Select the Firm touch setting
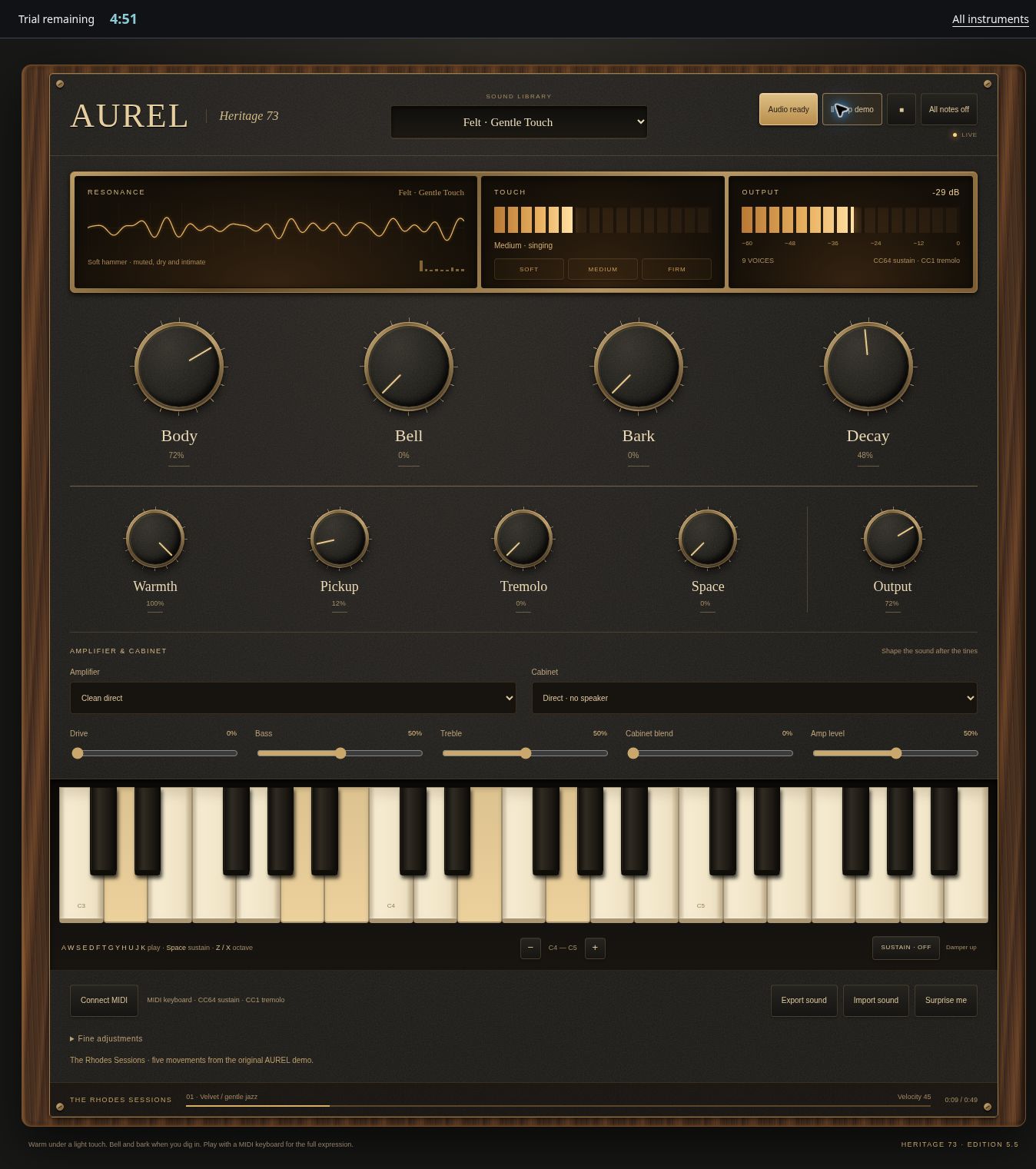1036x1169 pixels. (x=676, y=269)
